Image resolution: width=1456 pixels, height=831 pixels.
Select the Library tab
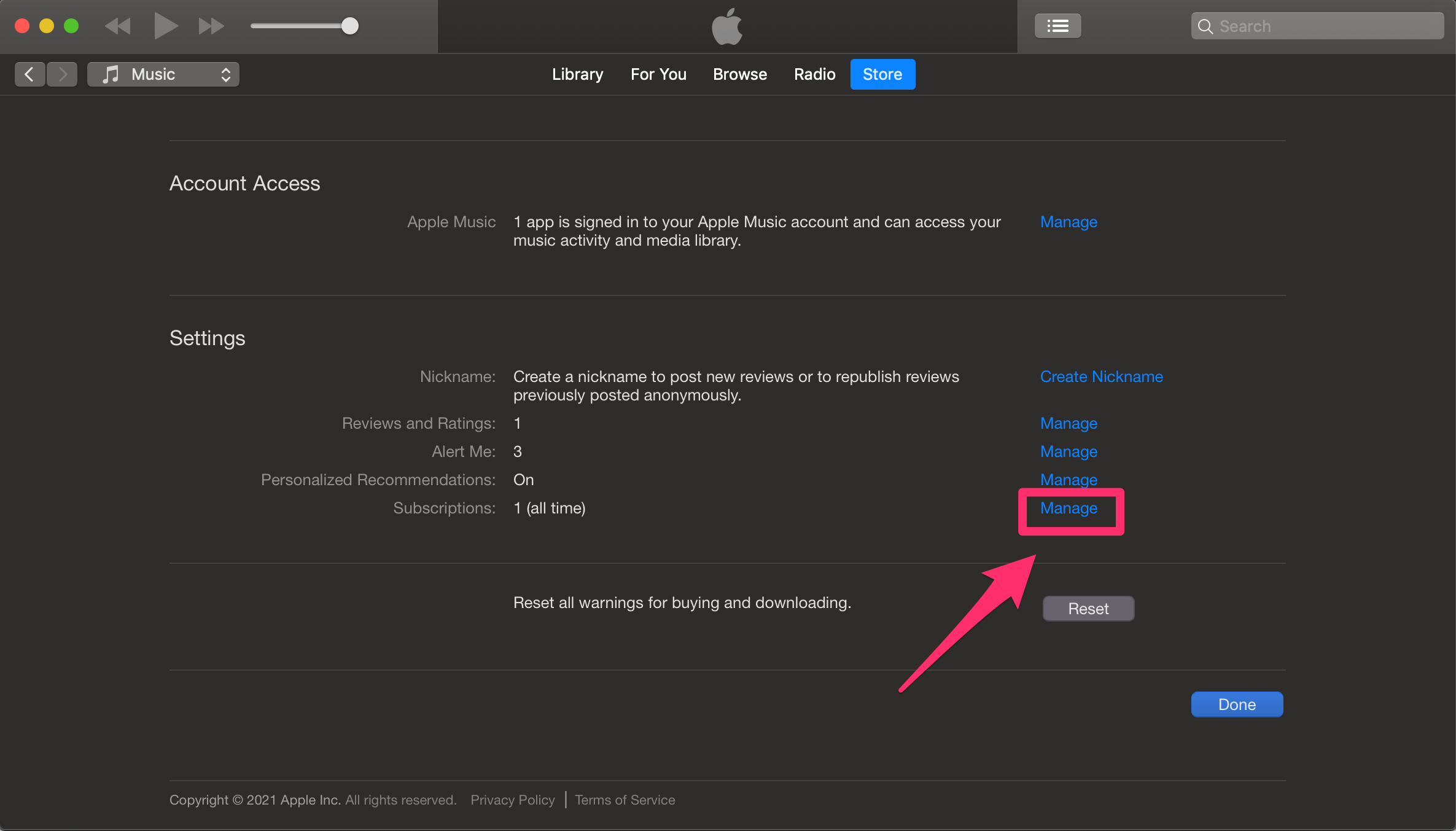(577, 74)
